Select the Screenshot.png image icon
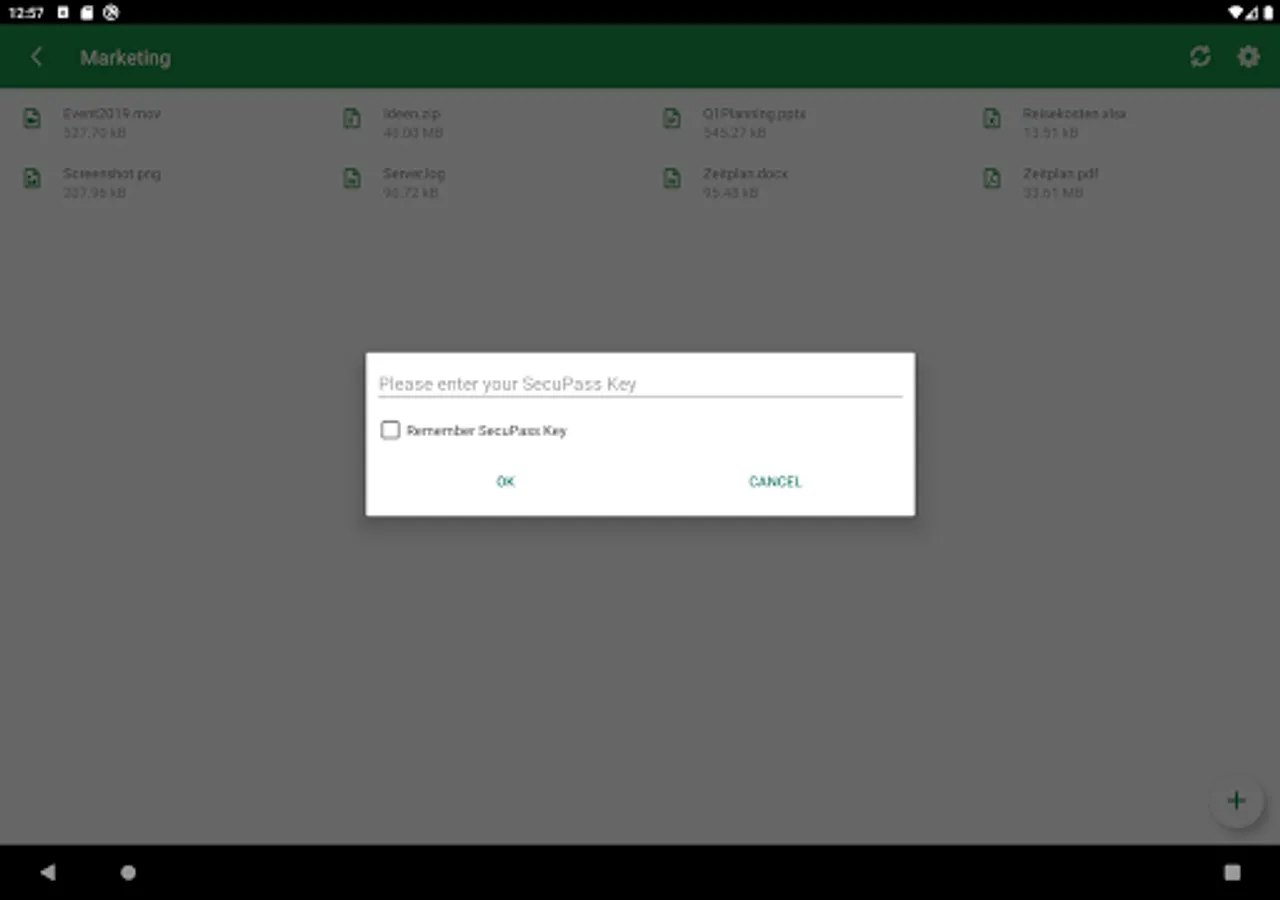This screenshot has height=900, width=1280. 32,179
